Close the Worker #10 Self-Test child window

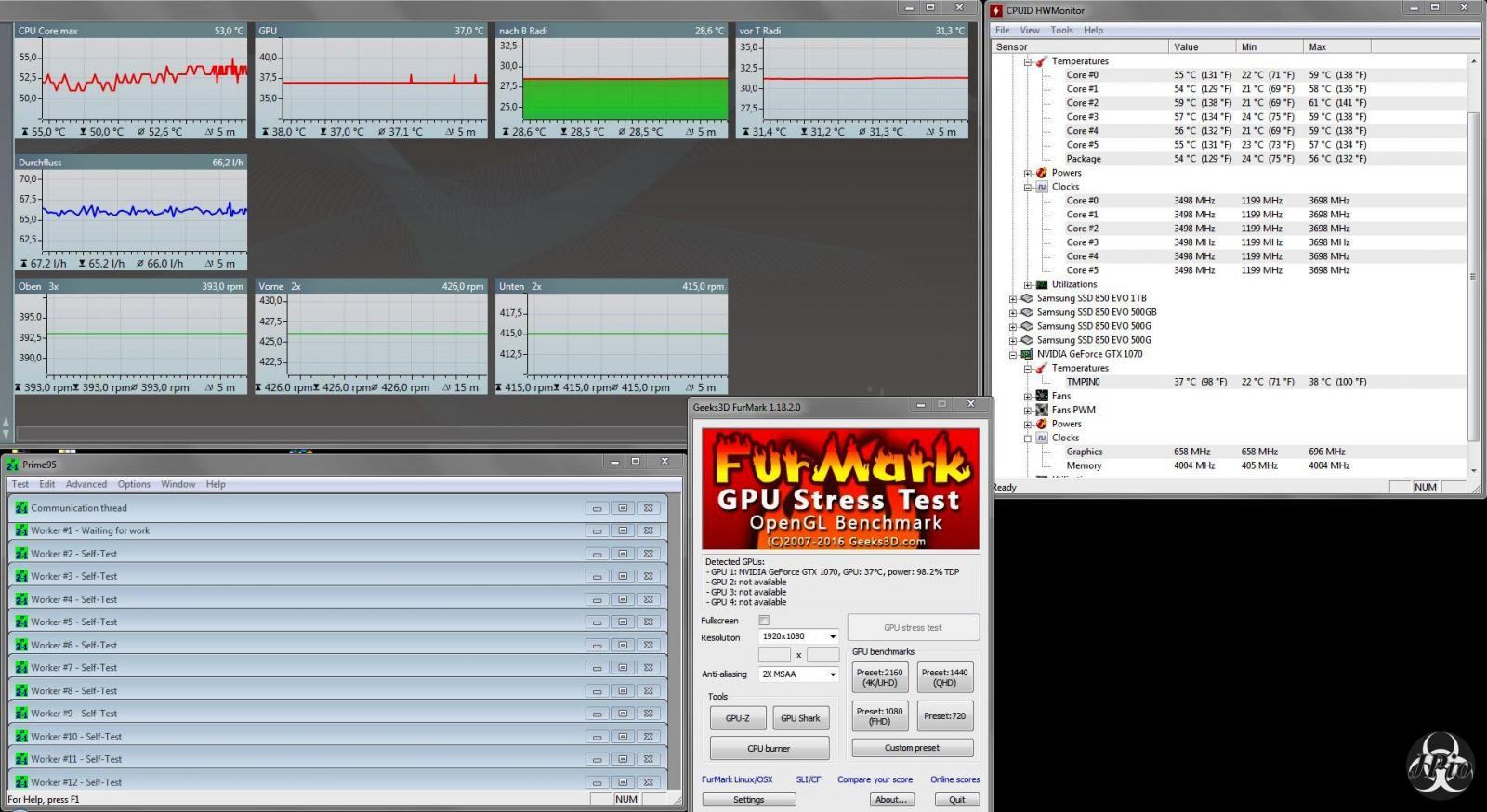point(649,736)
